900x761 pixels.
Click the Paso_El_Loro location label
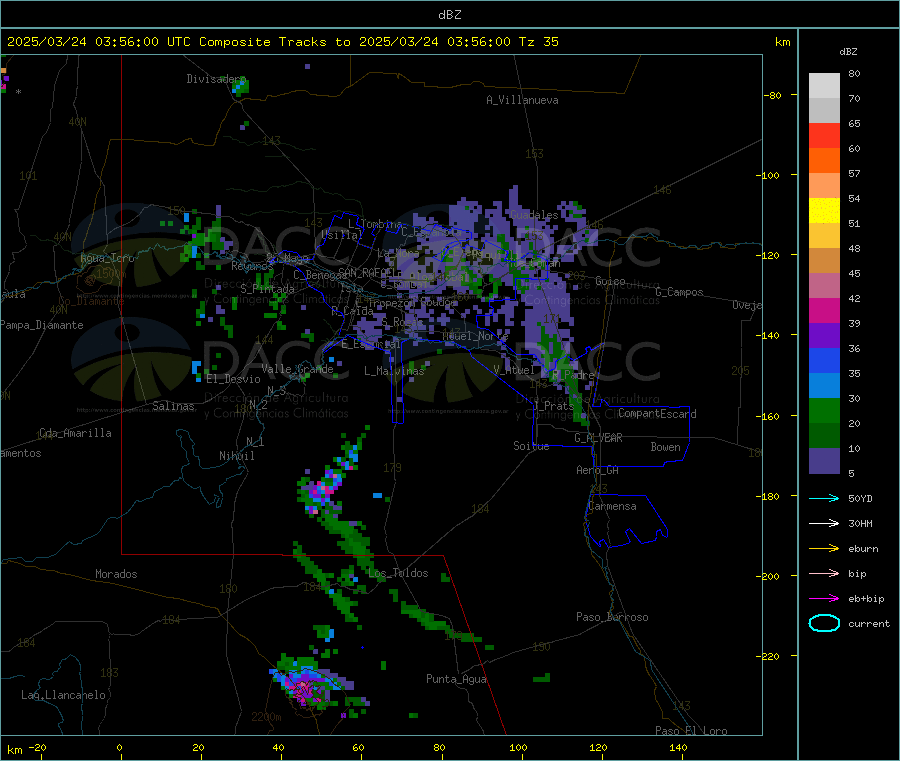(691, 731)
